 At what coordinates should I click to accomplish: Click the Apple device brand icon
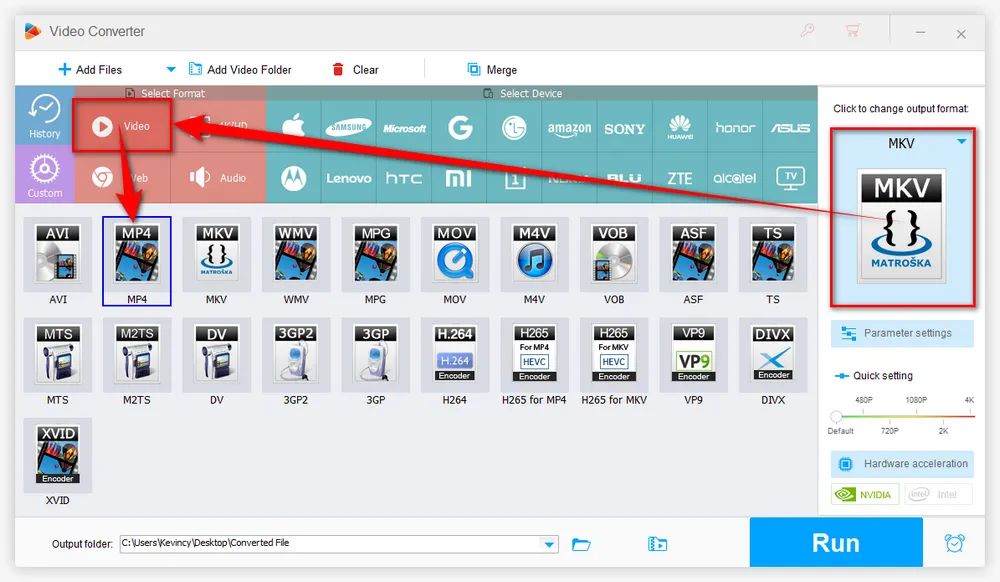293,128
